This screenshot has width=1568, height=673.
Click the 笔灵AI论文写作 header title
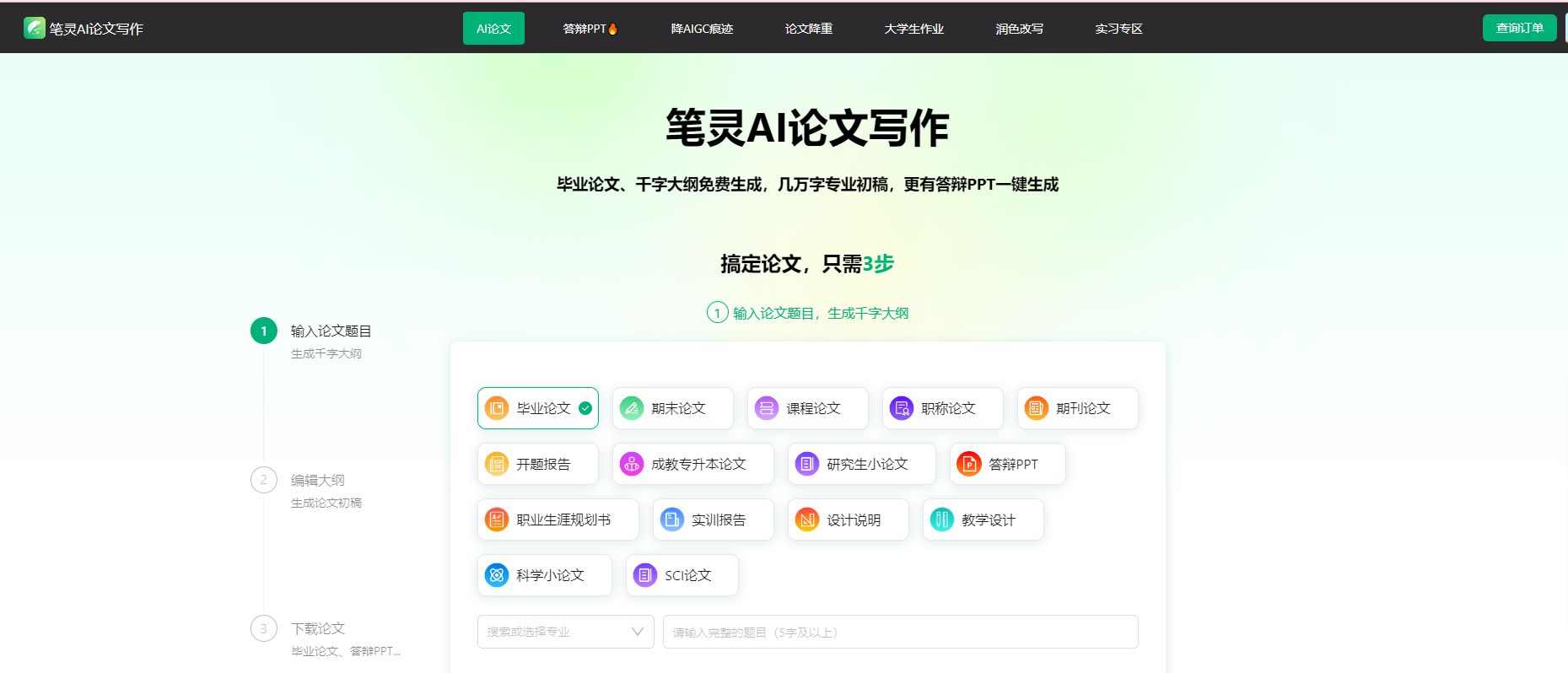point(96,29)
